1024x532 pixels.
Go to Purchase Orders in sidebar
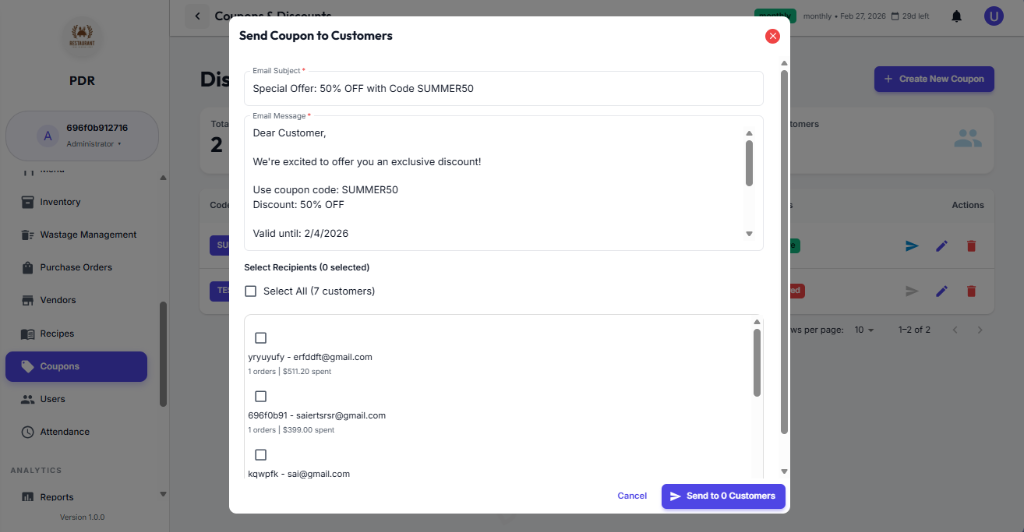pos(76,268)
